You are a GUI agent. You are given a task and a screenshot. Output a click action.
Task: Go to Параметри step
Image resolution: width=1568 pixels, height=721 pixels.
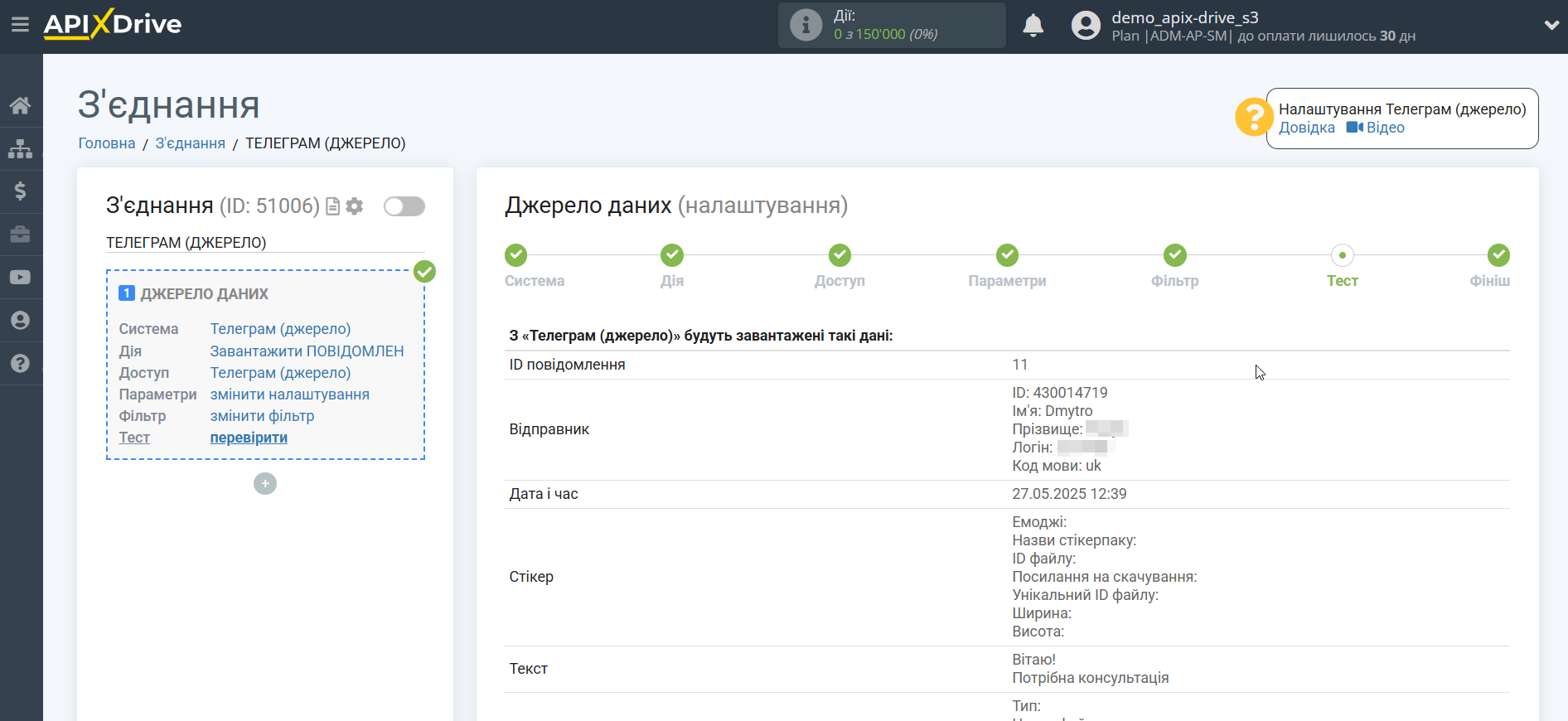click(1007, 255)
